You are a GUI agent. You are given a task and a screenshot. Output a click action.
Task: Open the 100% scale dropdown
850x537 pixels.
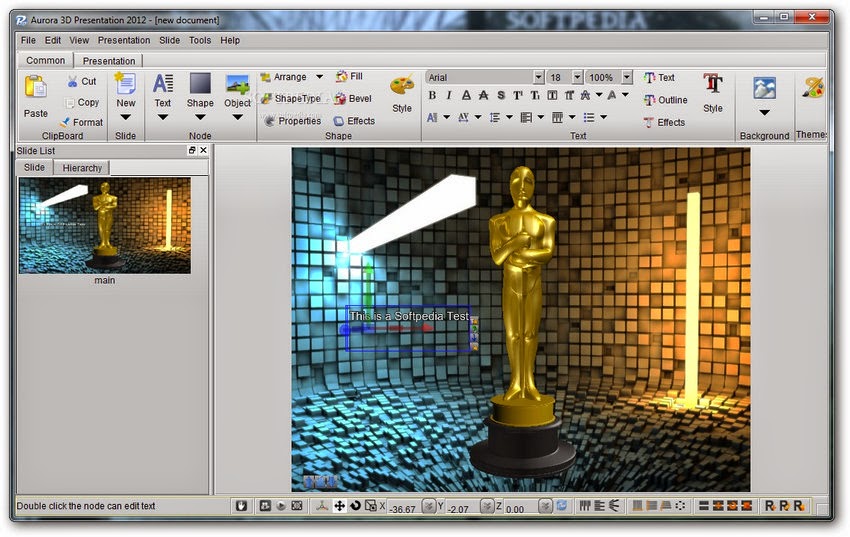coord(627,77)
